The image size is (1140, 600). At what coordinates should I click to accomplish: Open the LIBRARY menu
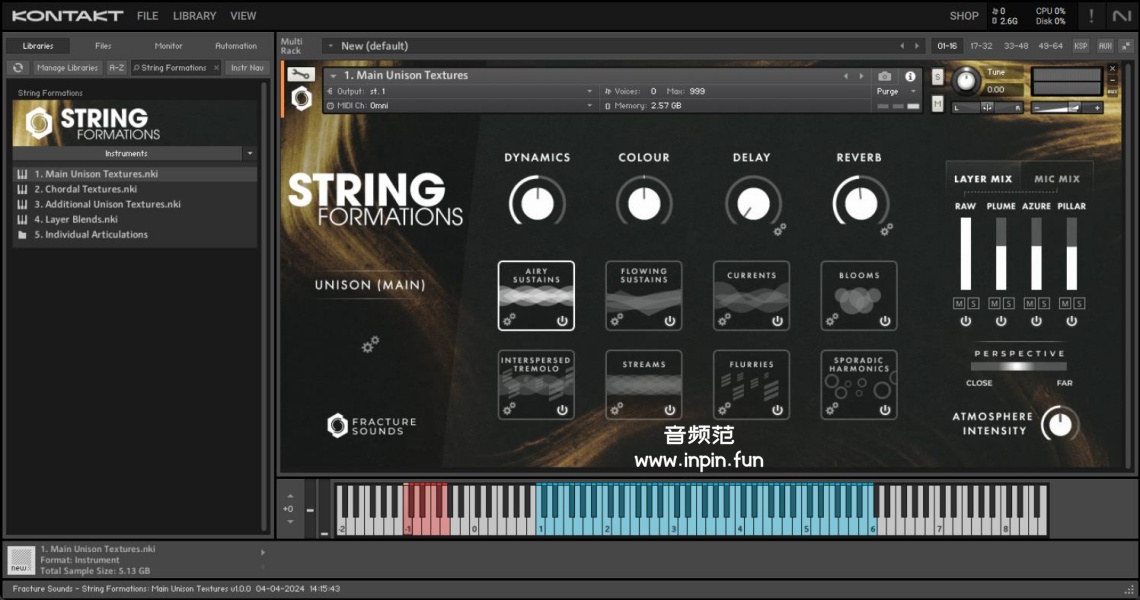(194, 16)
